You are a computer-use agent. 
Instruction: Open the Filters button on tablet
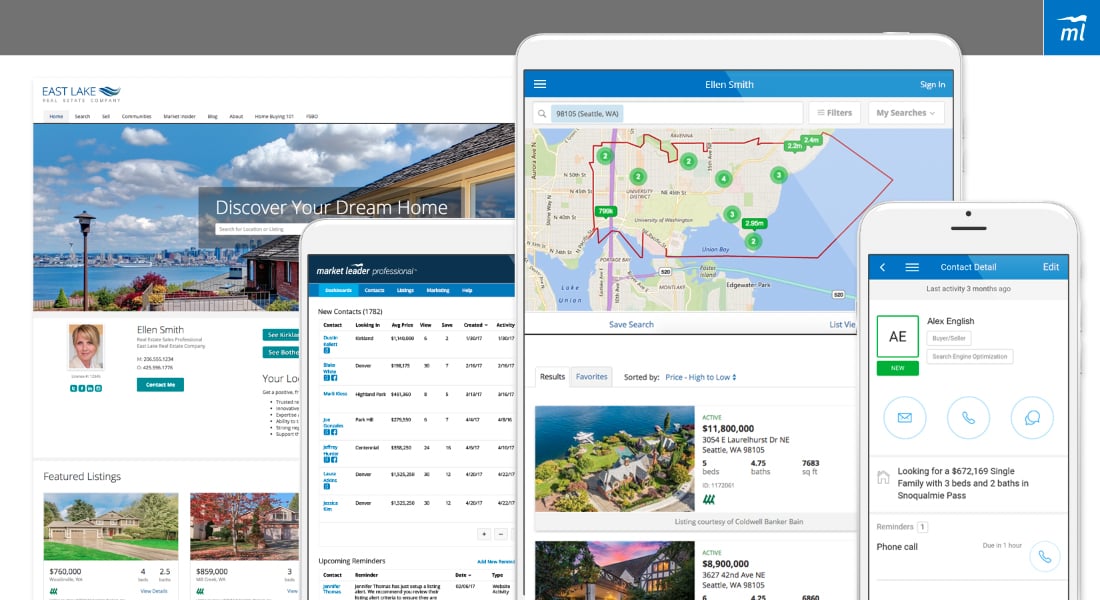[x=835, y=113]
